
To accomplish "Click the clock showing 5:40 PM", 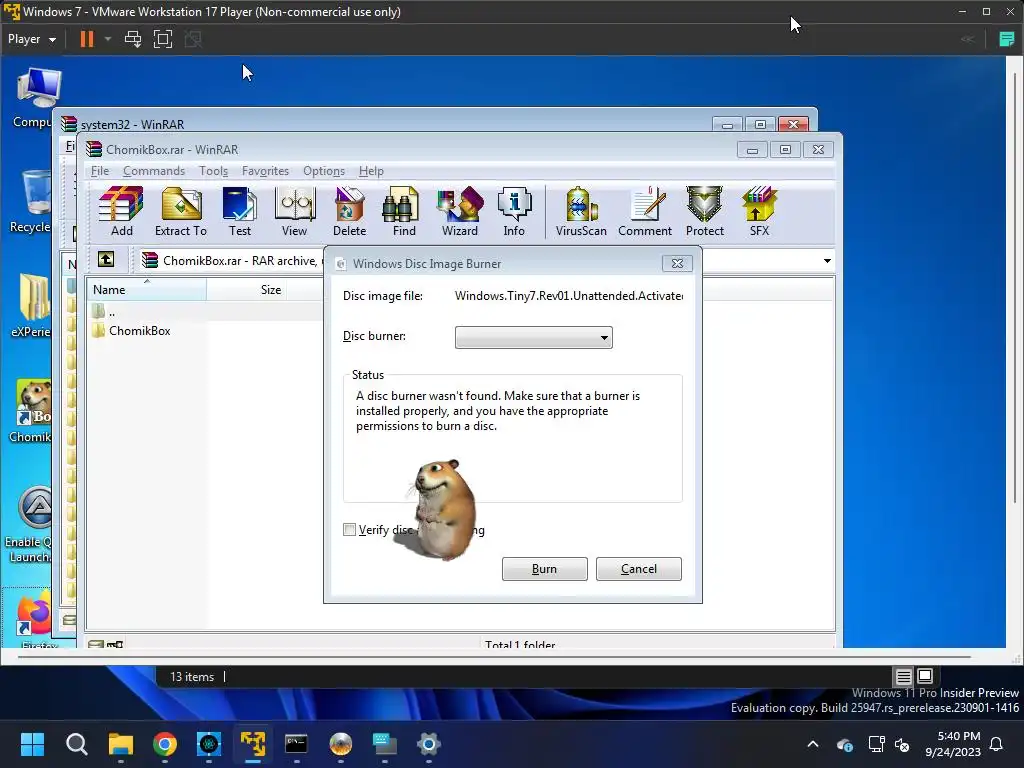I will (953, 744).
